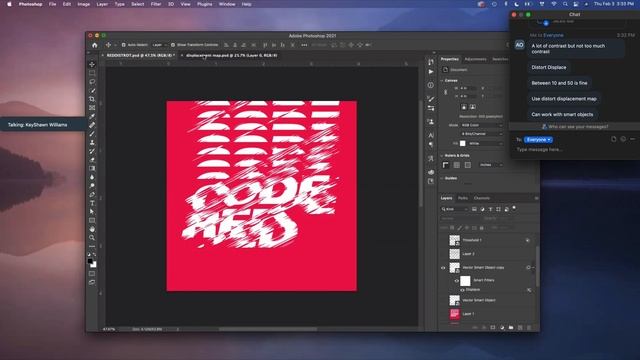Open the color Mode dropdown in Properties
Viewport: 640px width, 360px height.
[482, 125]
